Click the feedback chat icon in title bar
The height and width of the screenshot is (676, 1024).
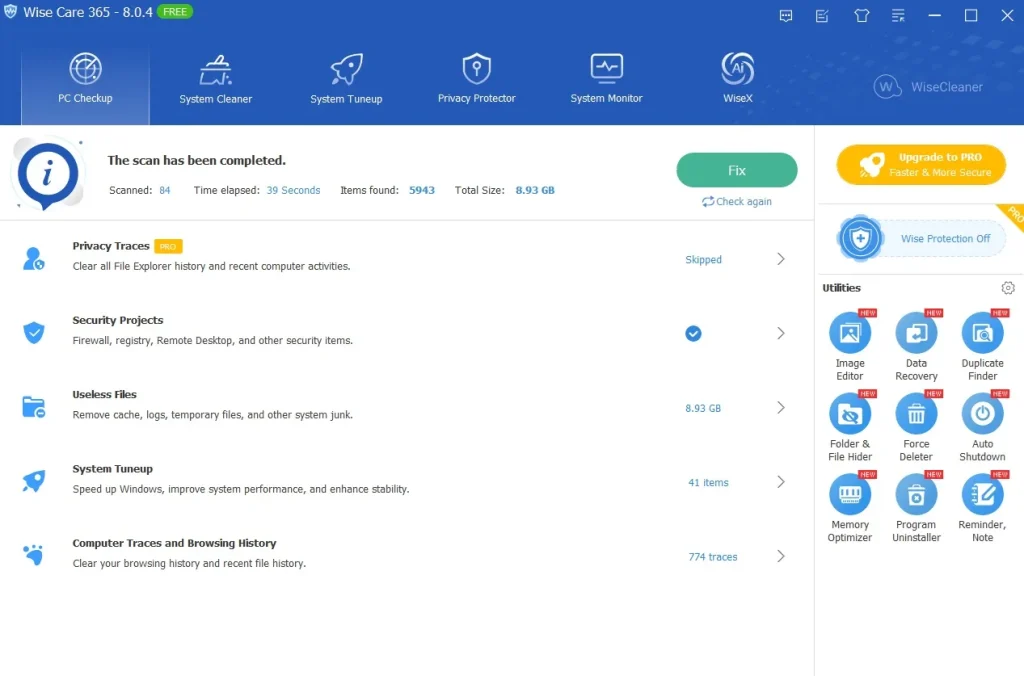tap(786, 16)
